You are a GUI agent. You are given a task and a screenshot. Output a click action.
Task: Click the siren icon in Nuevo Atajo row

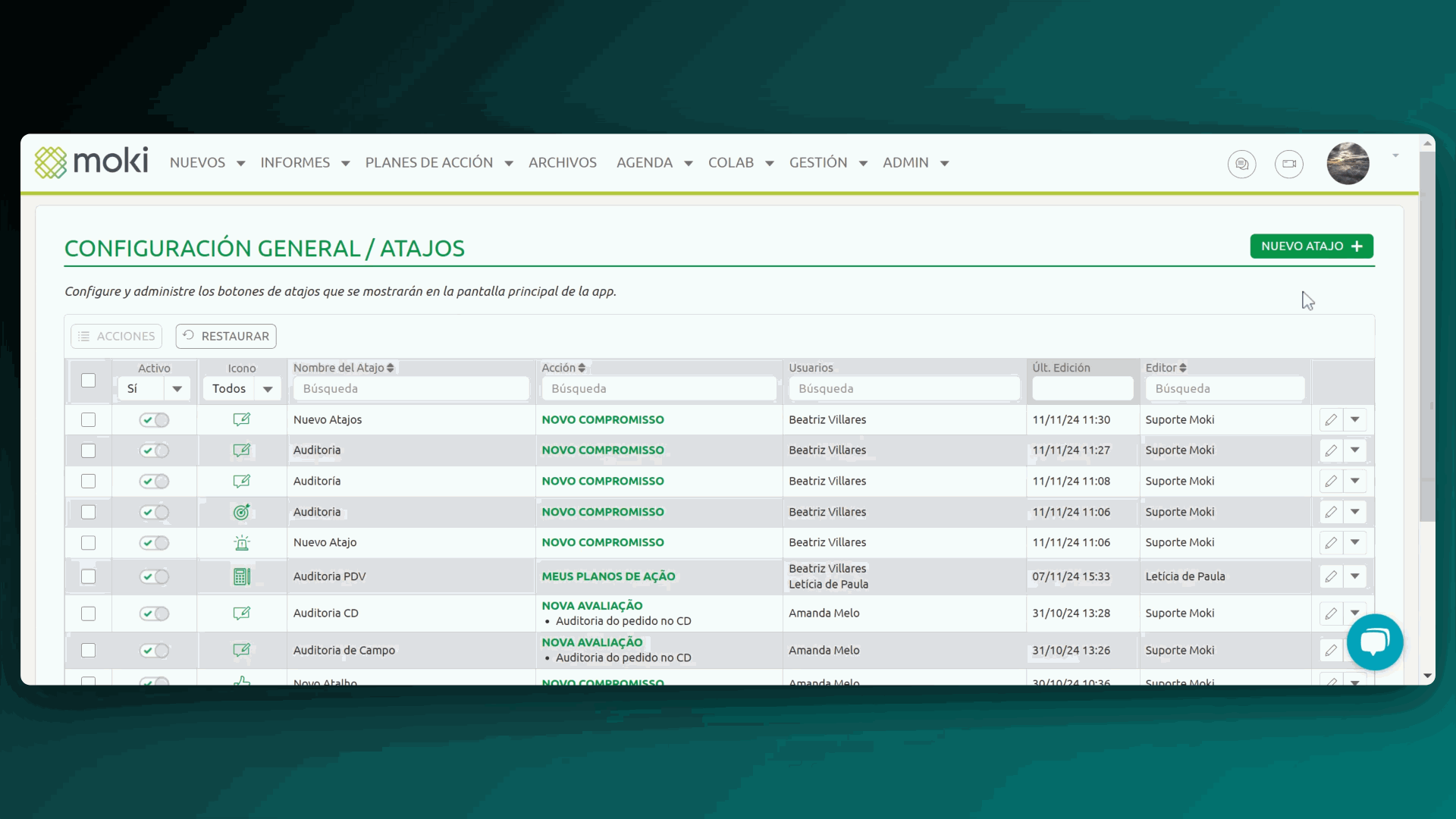click(x=242, y=543)
